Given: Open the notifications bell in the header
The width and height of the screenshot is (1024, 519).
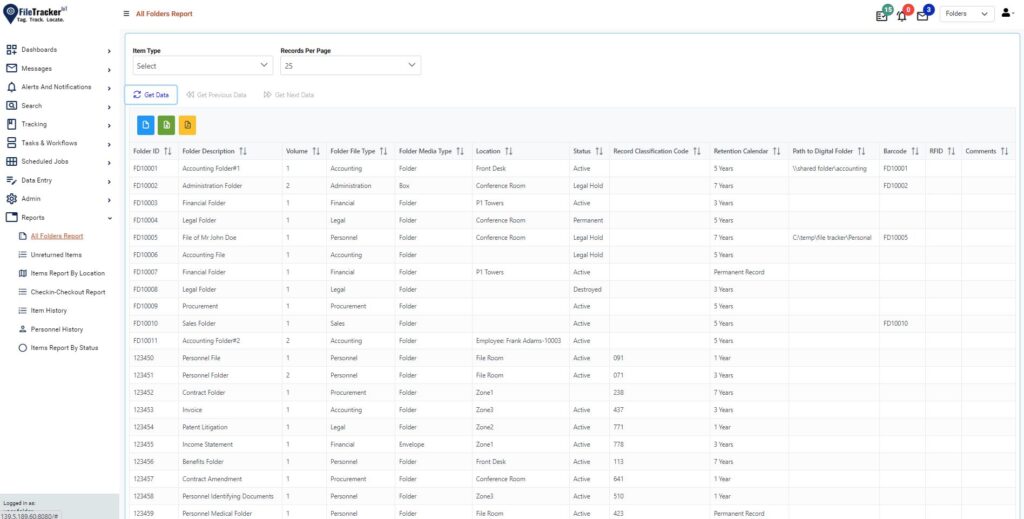Looking at the screenshot, I should 902,14.
